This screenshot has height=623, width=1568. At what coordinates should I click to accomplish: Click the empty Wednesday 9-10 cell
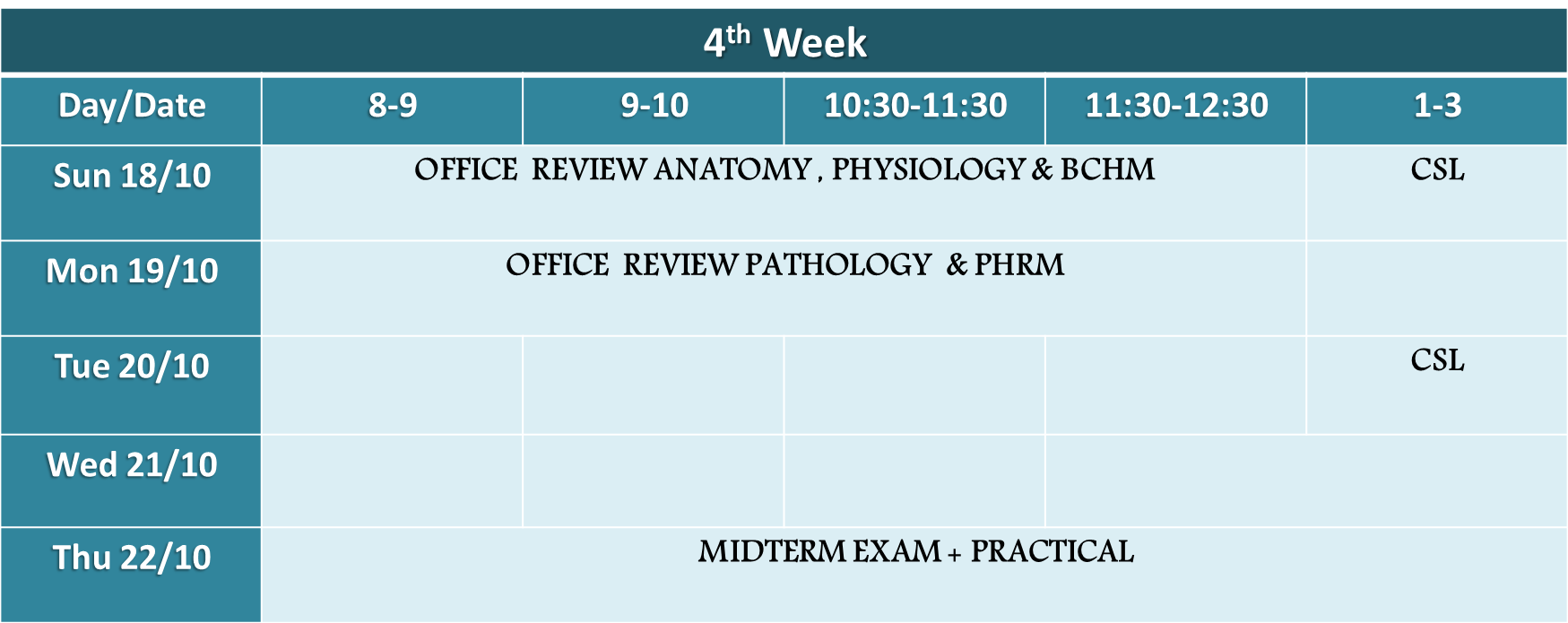(654, 481)
